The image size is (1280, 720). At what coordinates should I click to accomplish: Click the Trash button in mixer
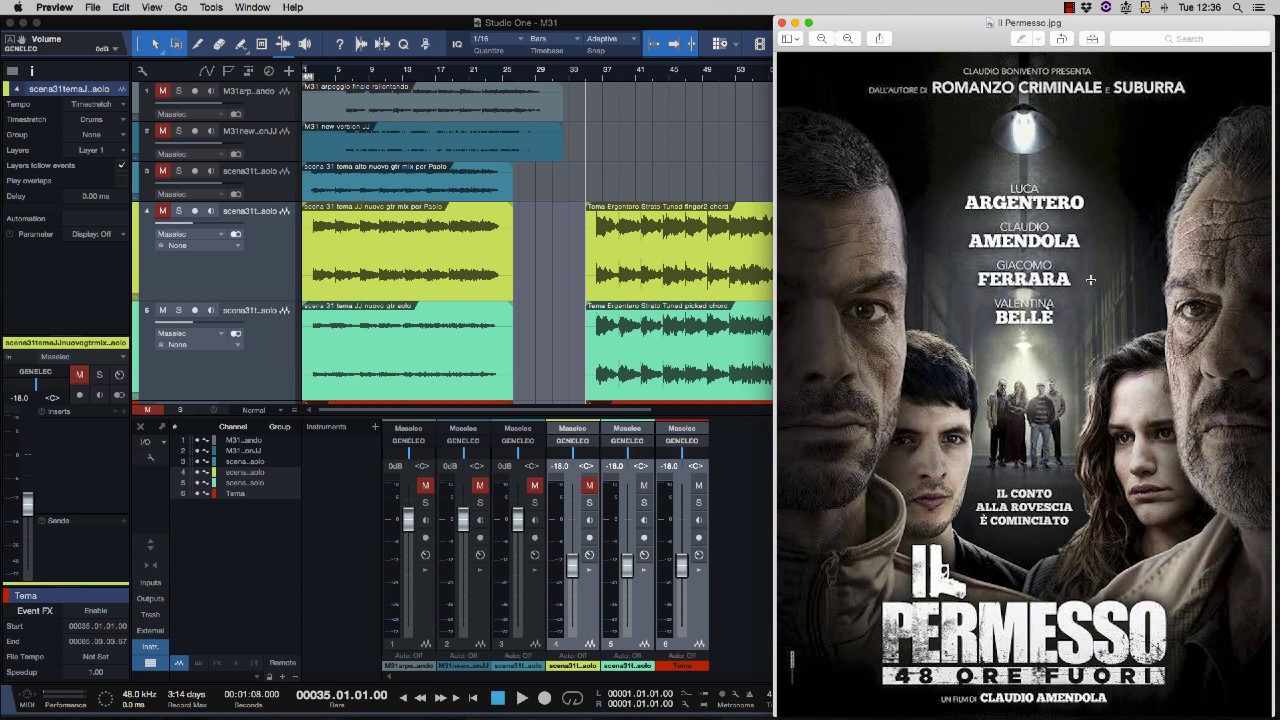(150, 614)
